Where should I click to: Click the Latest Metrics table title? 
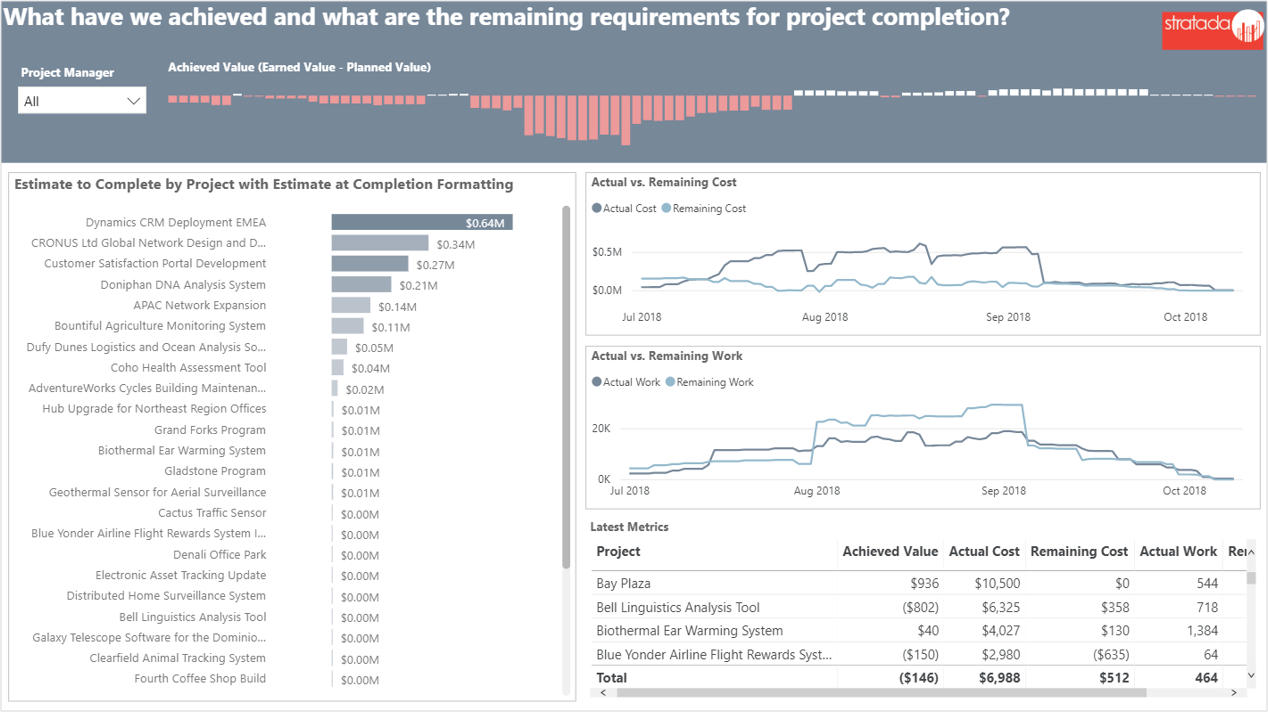pos(629,527)
